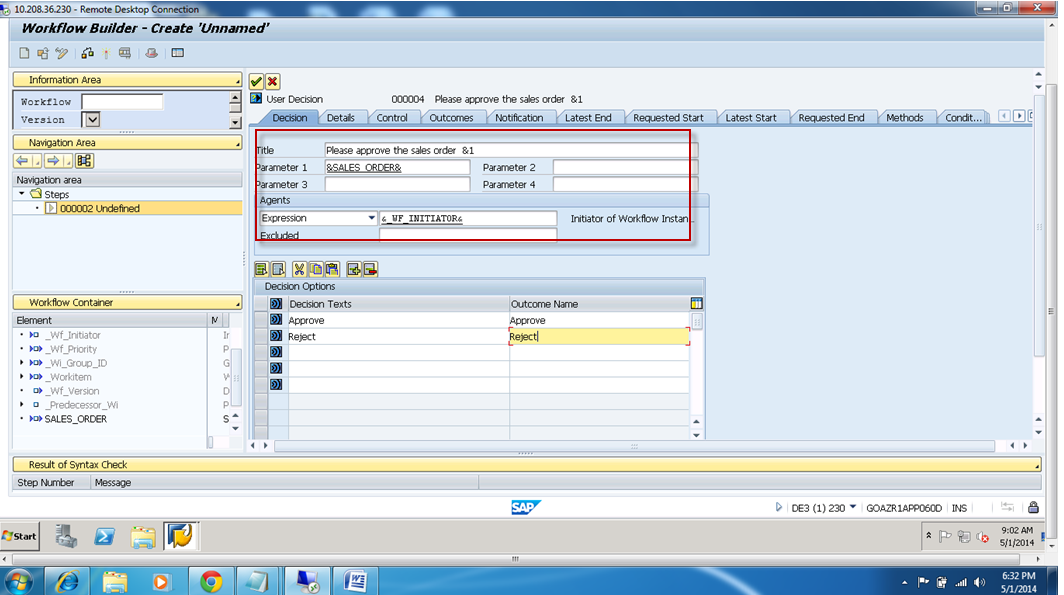This screenshot has height=595, width=1064.
Task: Click the Paste icon in Decision Options toolbar
Action: [x=331, y=268]
